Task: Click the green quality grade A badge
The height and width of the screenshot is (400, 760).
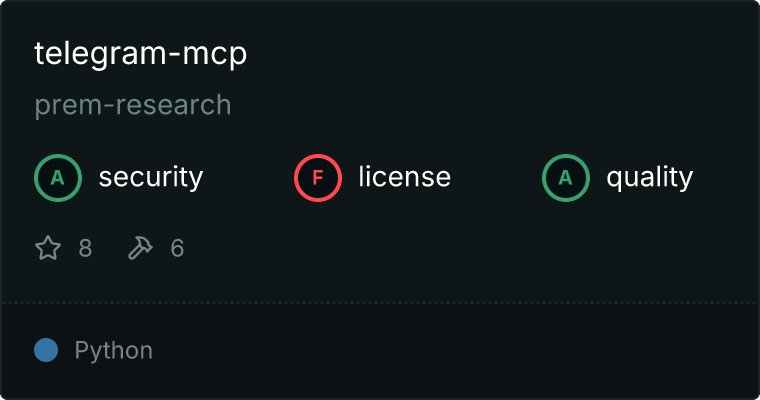Action: pyautogui.click(x=566, y=178)
